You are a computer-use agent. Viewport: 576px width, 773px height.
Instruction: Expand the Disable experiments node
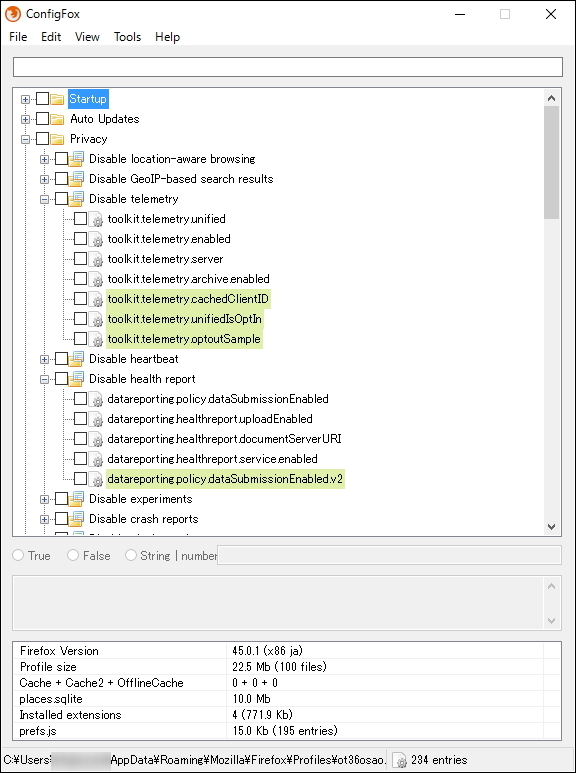coord(44,499)
